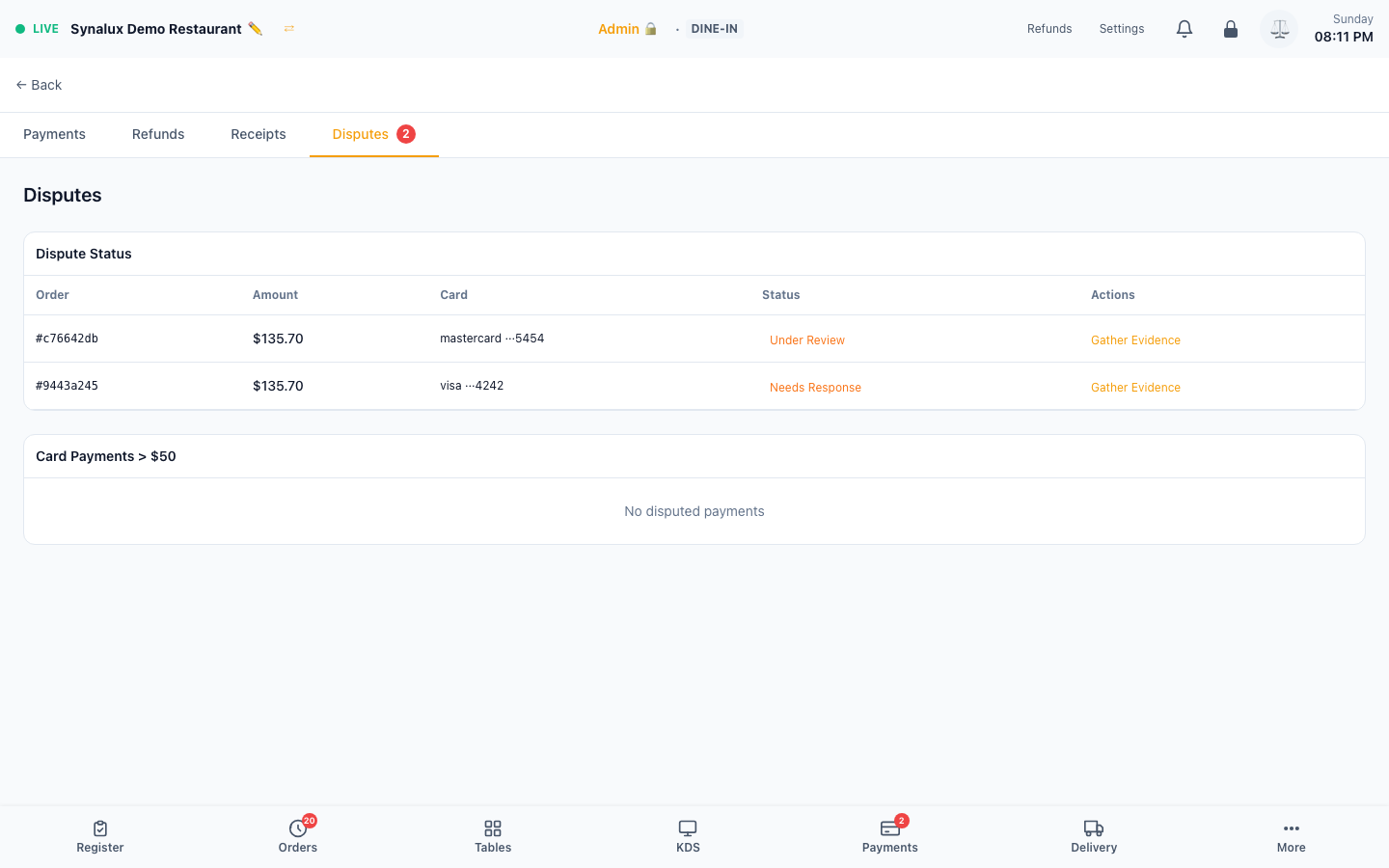
Task: Click the Under Review status badge
Action: click(x=807, y=340)
